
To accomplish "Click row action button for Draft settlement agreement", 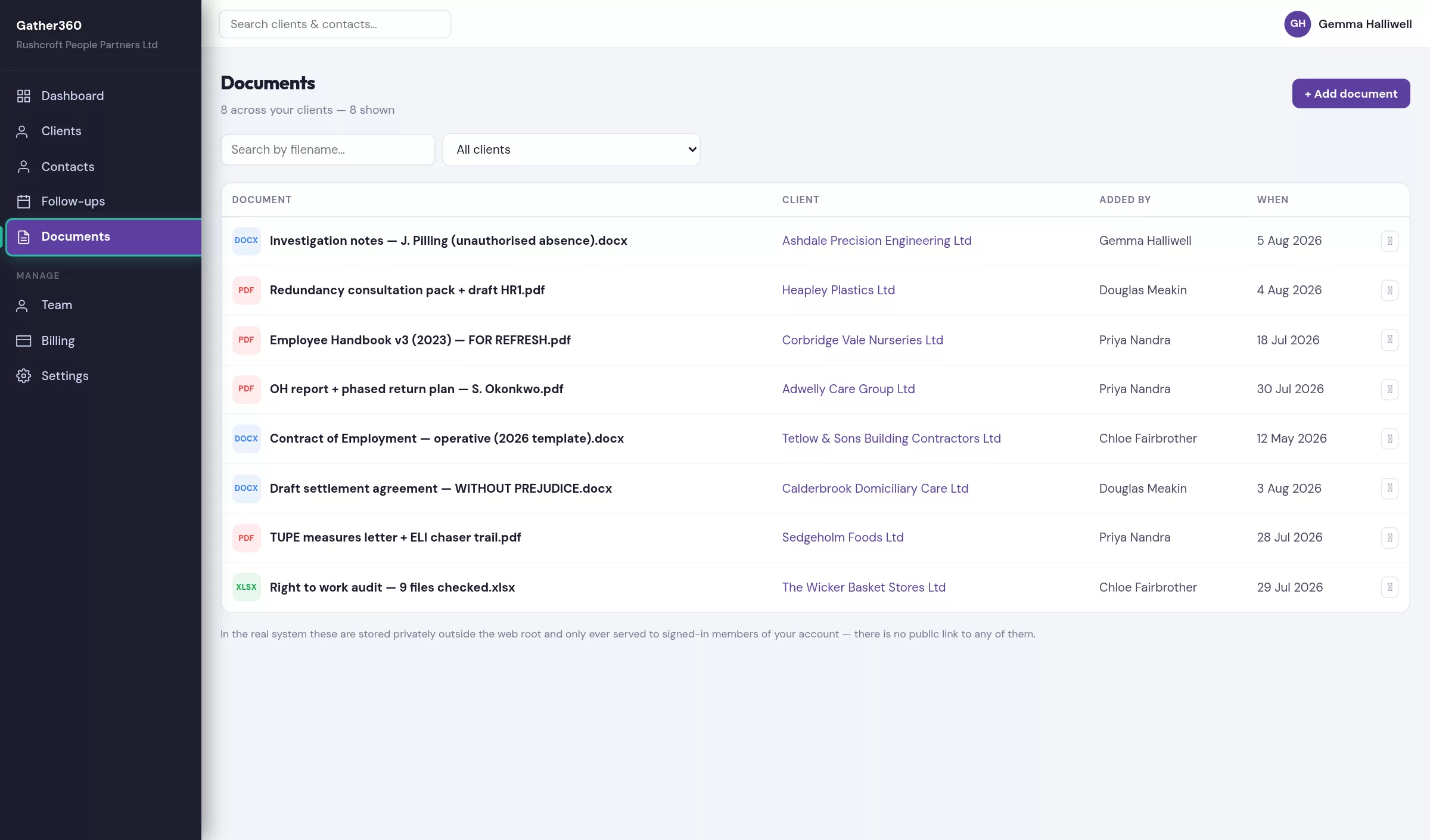I will pyautogui.click(x=1389, y=489).
